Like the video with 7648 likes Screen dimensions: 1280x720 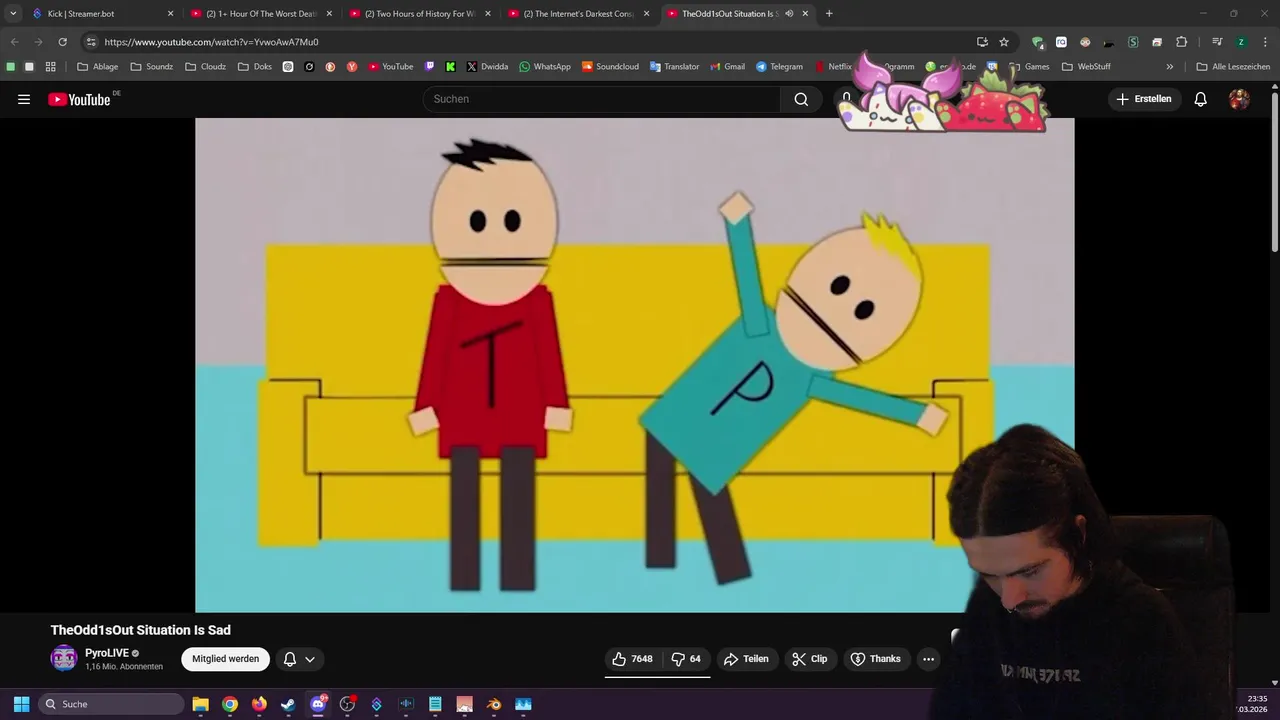pos(632,659)
